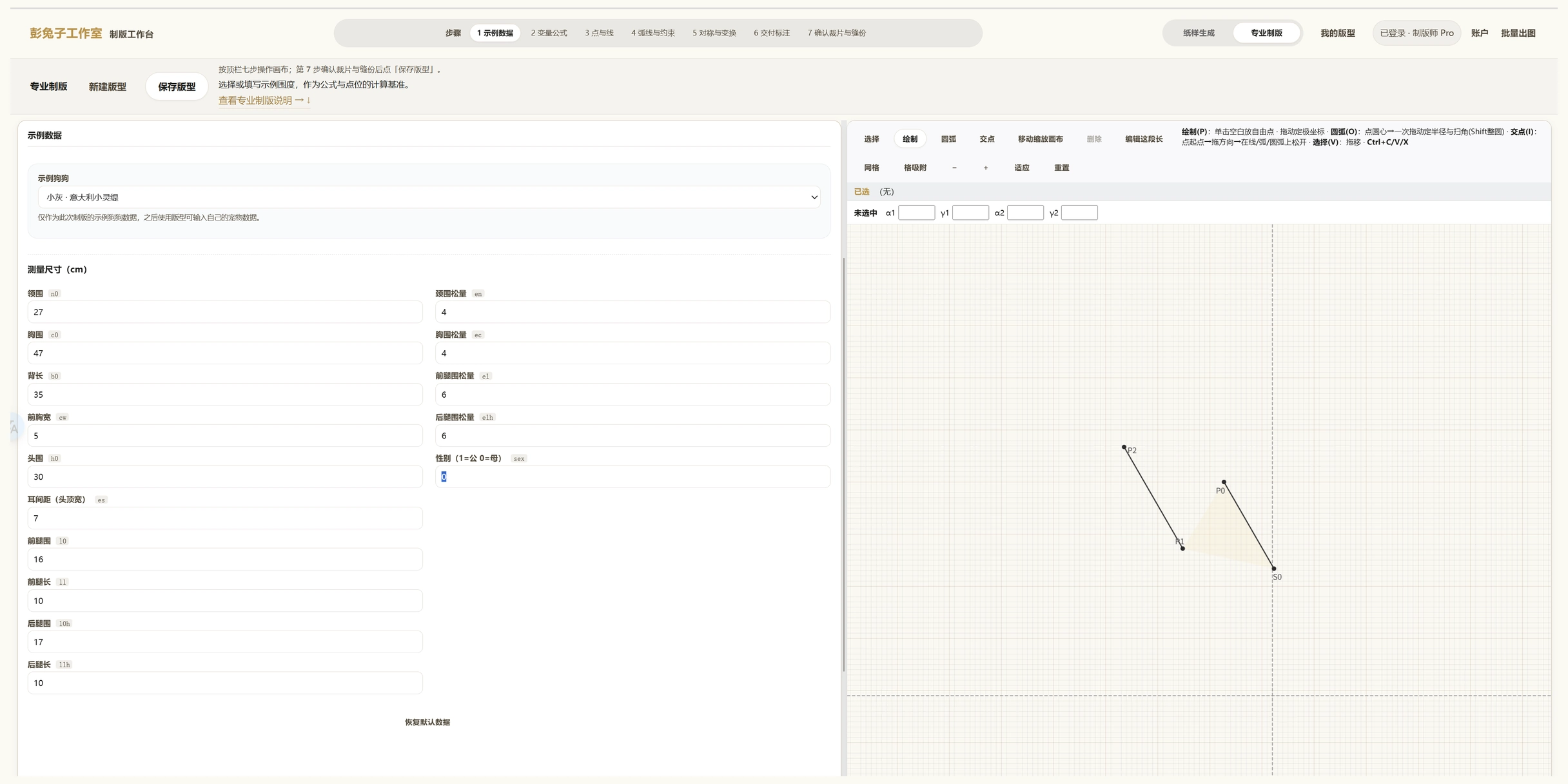Go to step 7 确认裁片与缝份
Viewport: 1568px width, 784px height.
836,33
